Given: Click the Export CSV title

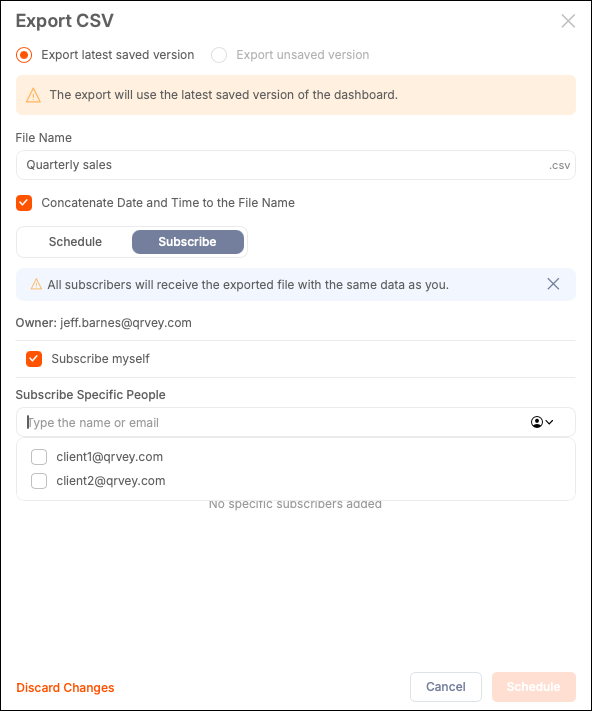Looking at the screenshot, I should pos(64,21).
